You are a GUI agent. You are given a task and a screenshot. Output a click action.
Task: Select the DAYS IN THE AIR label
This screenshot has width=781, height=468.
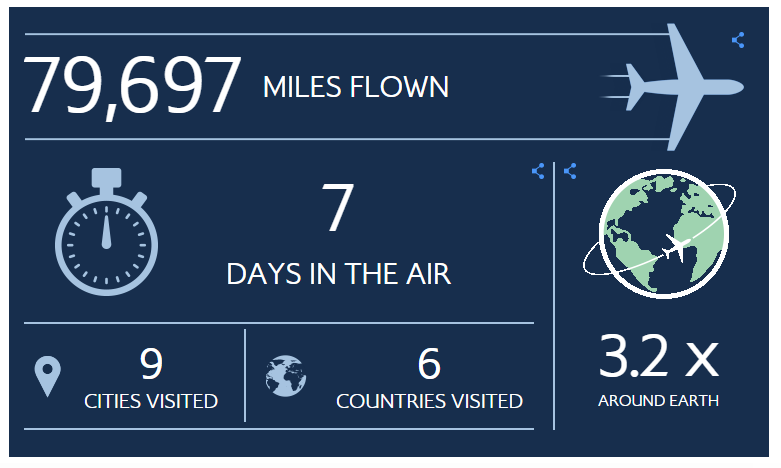338,273
